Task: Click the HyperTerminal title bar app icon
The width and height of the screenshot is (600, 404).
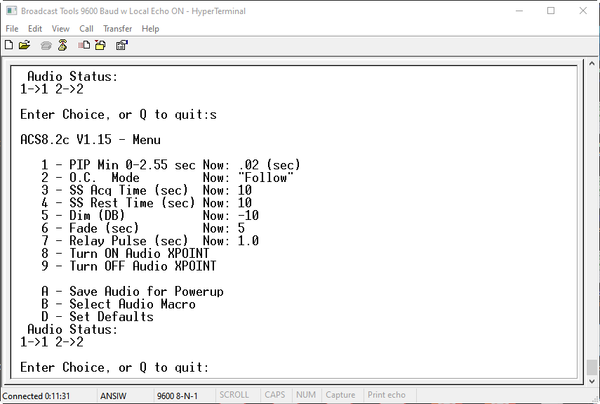Action: click(x=11, y=11)
